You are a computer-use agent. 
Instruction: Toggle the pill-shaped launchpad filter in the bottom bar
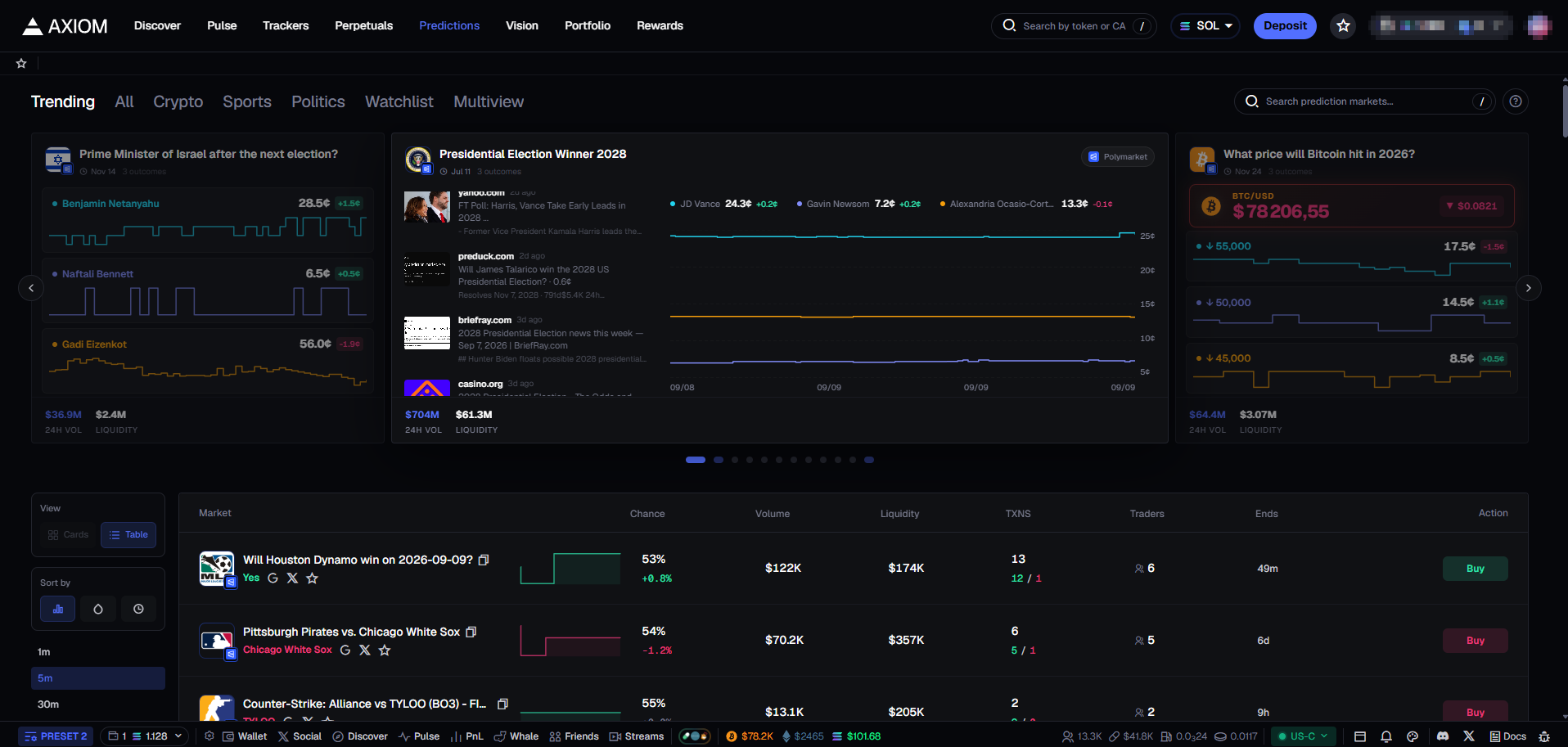[695, 736]
